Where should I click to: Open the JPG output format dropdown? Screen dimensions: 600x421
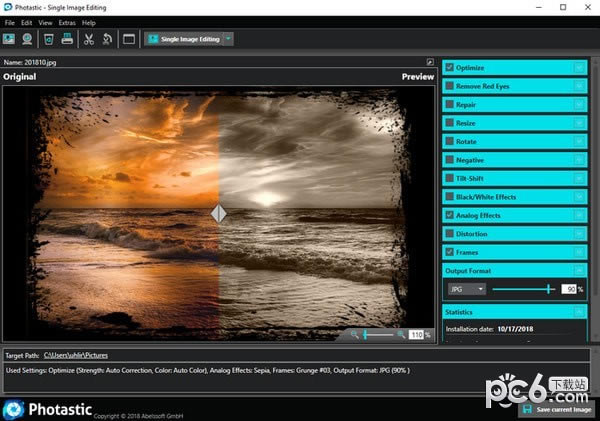pos(467,289)
